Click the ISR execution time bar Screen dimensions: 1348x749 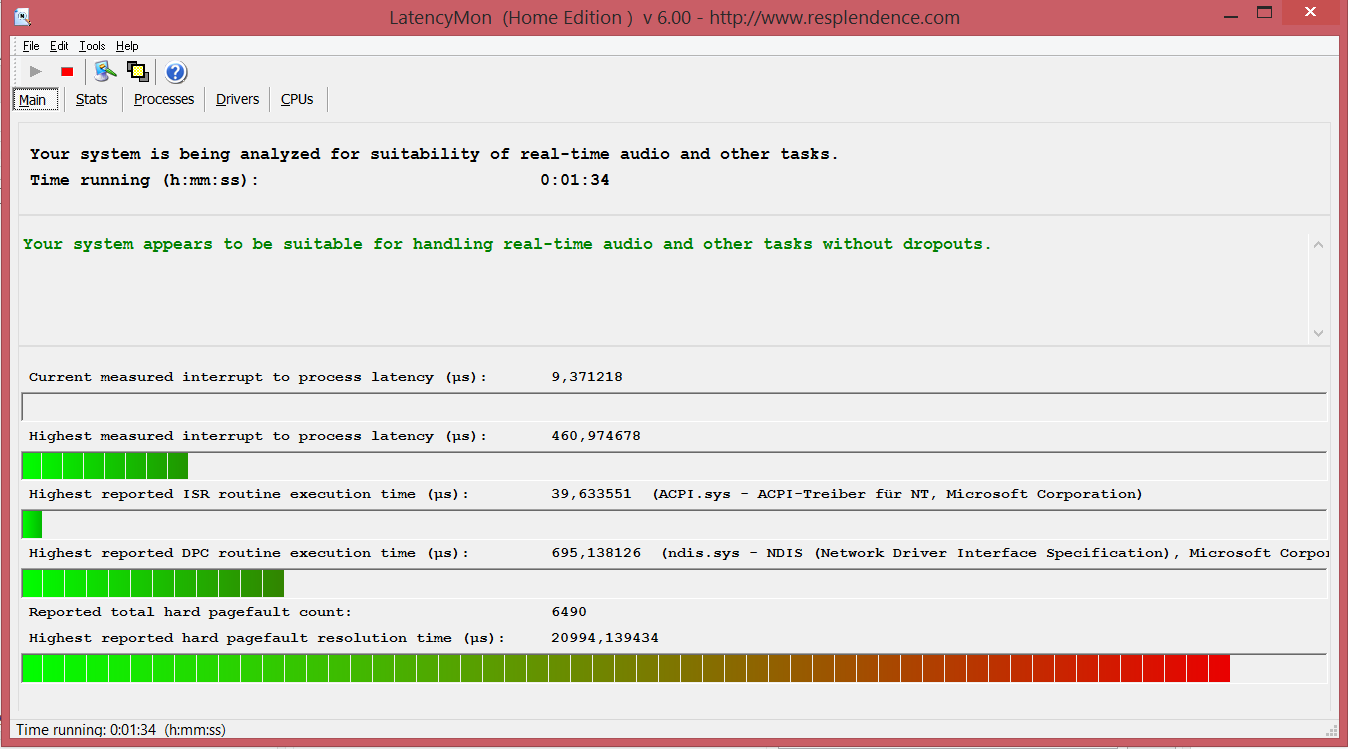tap(674, 524)
